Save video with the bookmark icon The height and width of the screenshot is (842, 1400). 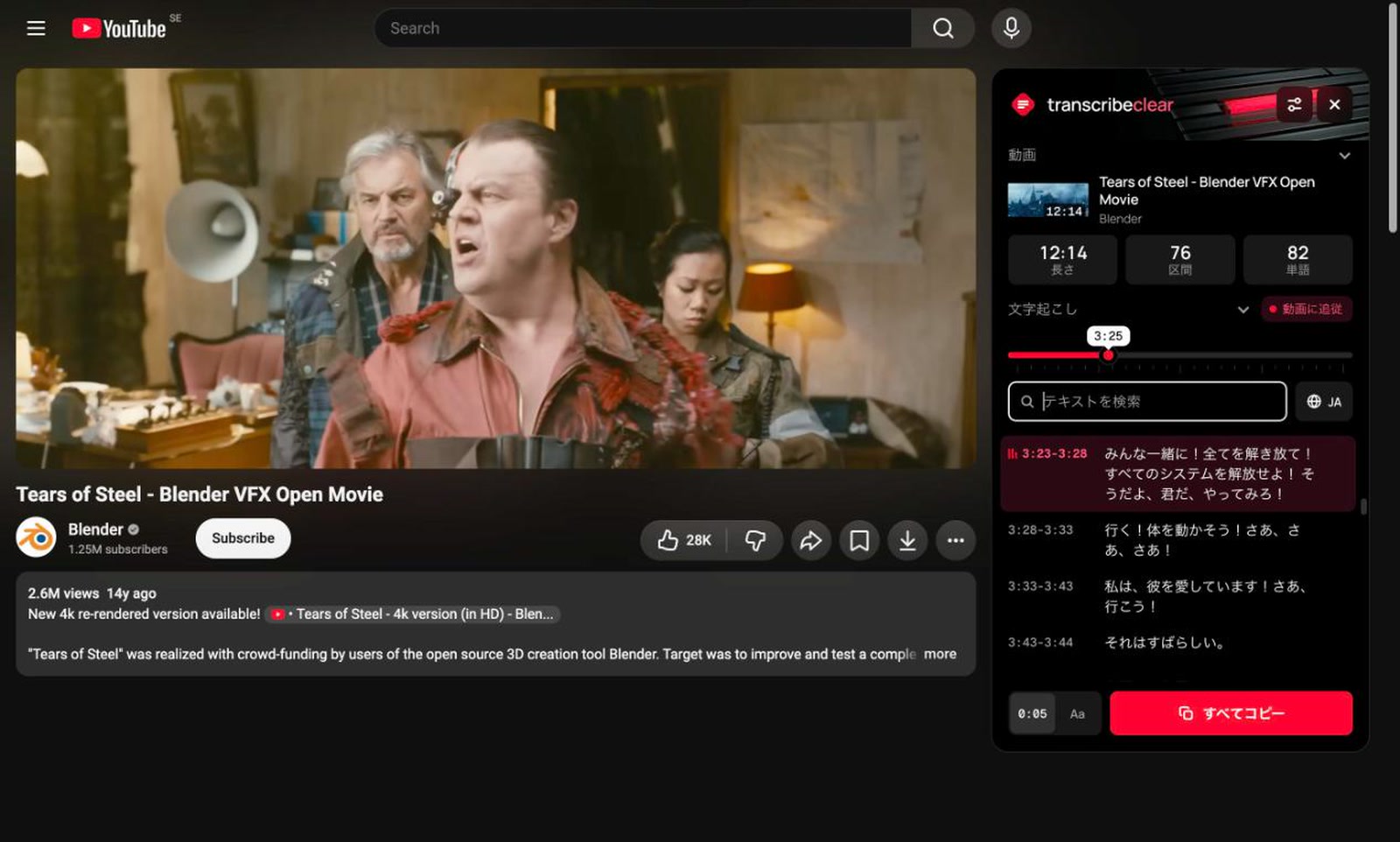859,540
